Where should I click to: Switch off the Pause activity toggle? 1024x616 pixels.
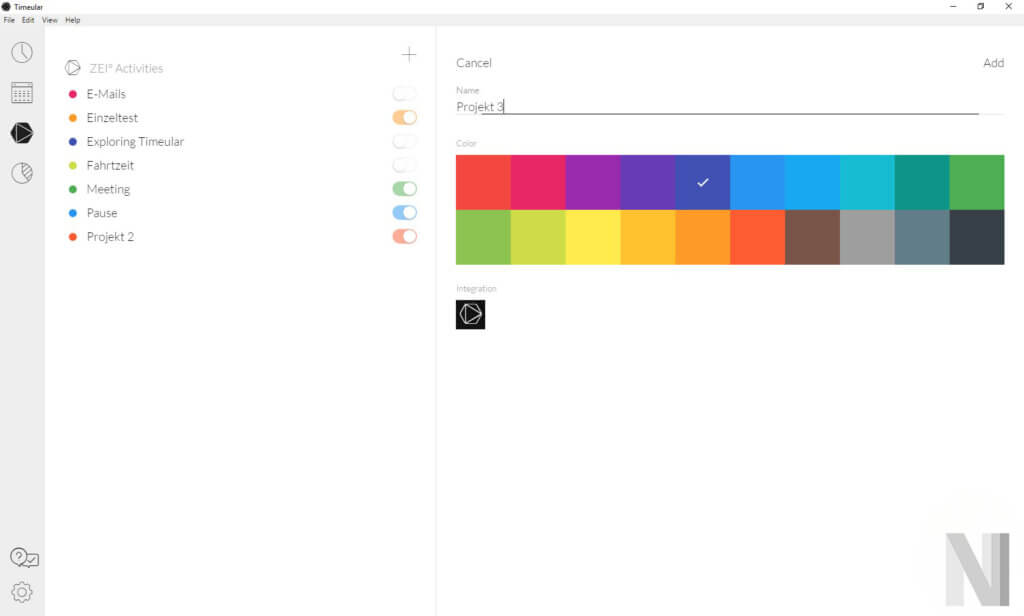pyautogui.click(x=404, y=213)
